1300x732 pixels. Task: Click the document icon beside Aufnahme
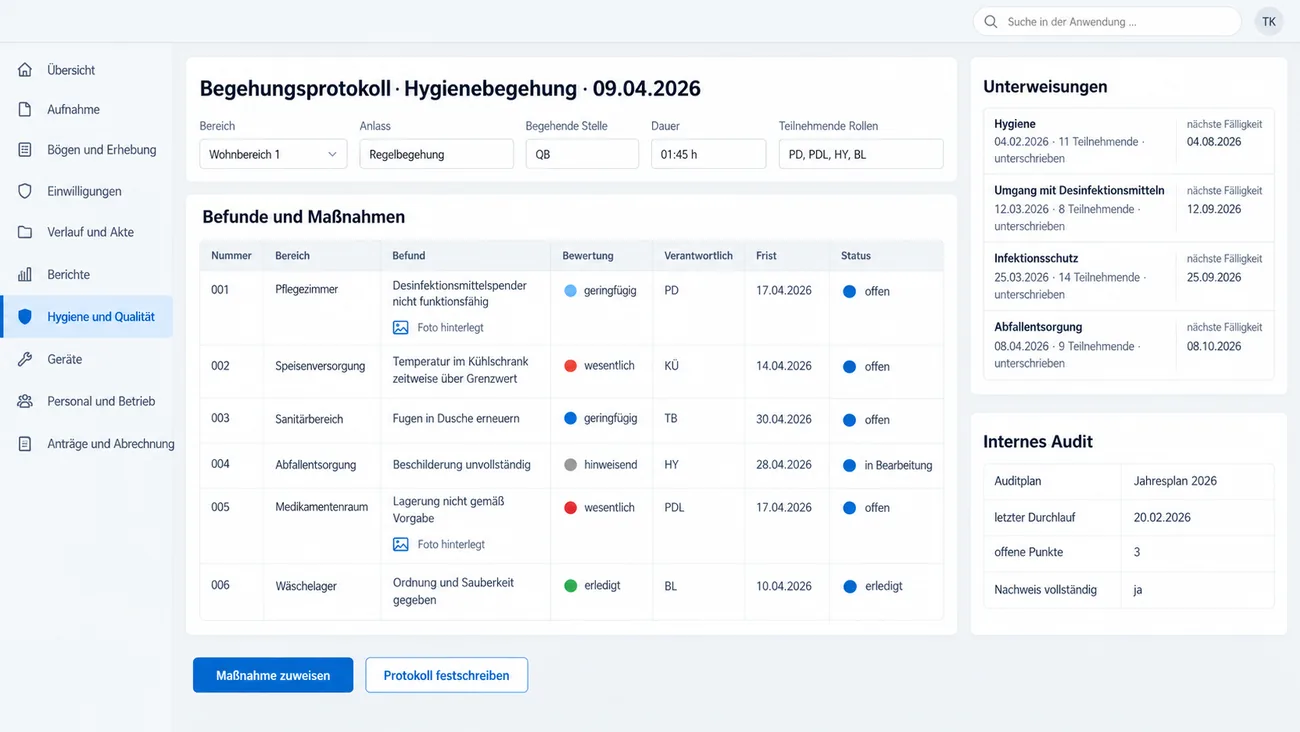tap(25, 110)
